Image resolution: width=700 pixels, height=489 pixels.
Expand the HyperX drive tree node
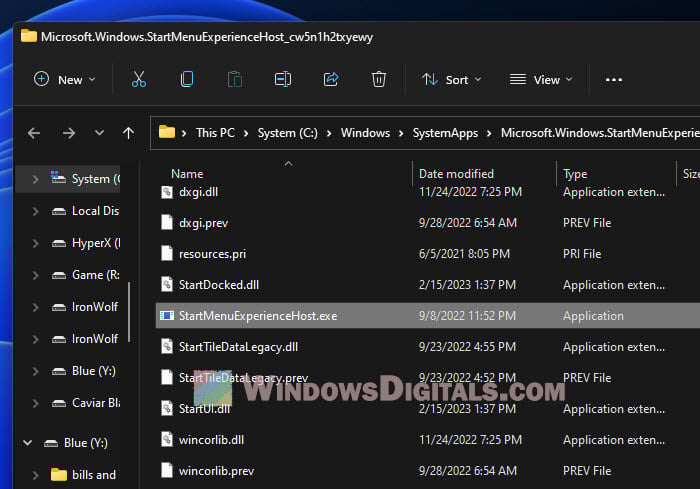coord(35,243)
